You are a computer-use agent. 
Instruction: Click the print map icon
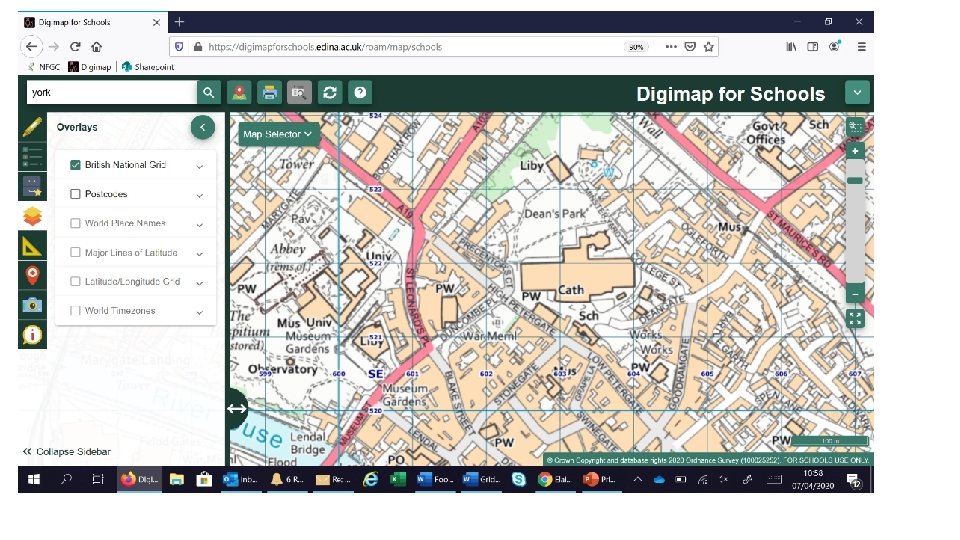tap(269, 92)
